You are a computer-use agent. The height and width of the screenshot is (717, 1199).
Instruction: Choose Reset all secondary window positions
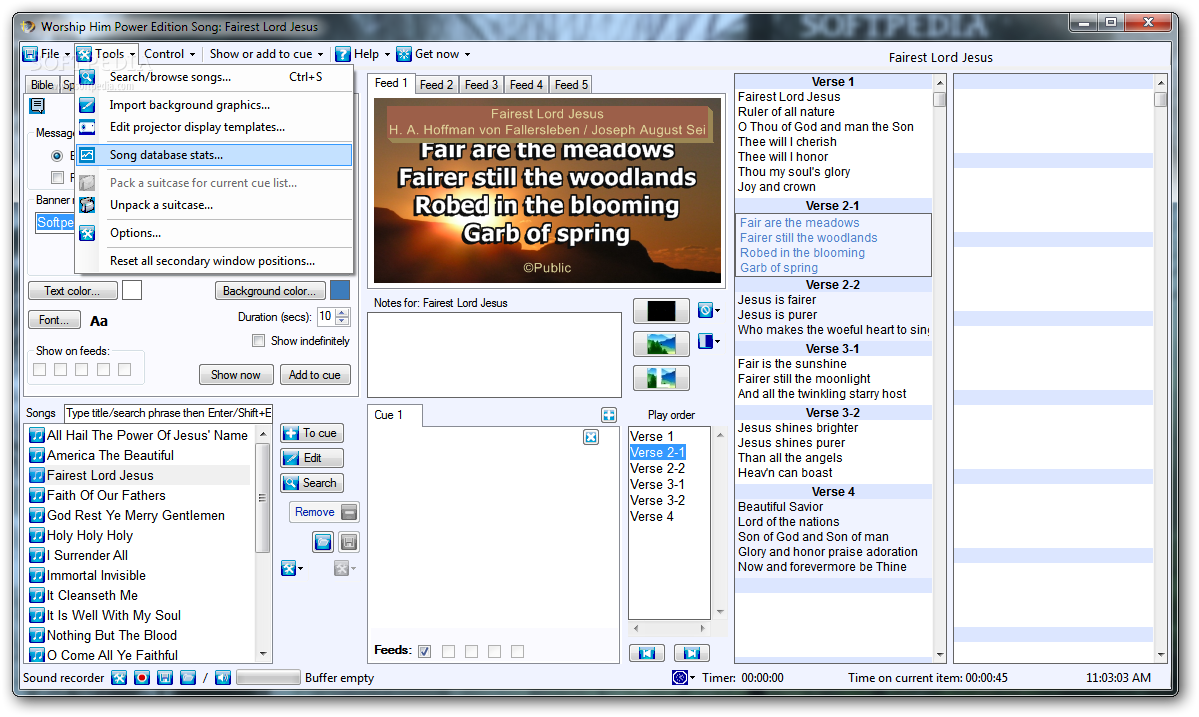214,261
